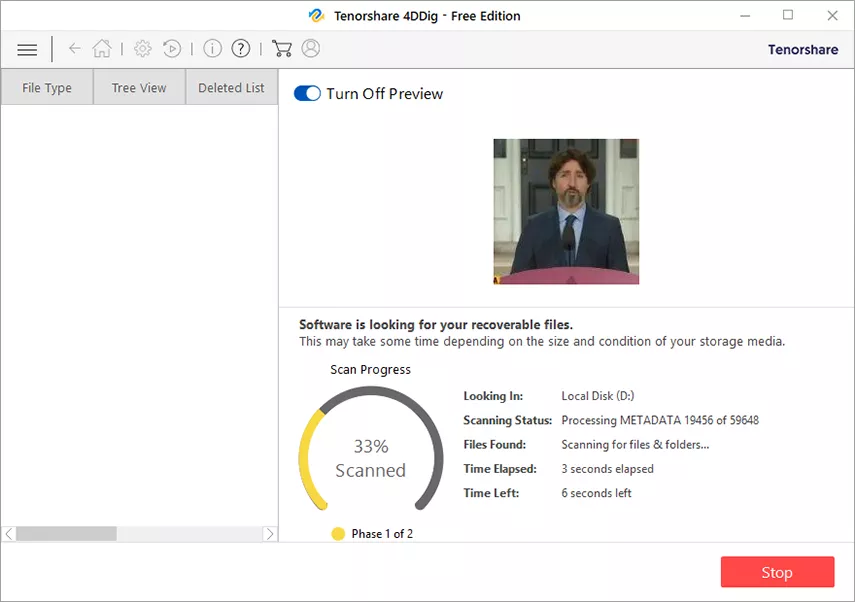Stop the scan with Stop button

pos(777,572)
